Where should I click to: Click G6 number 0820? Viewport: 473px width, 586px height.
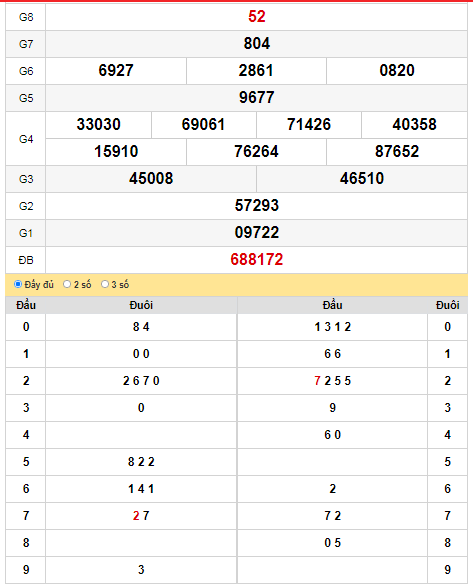pos(397,71)
